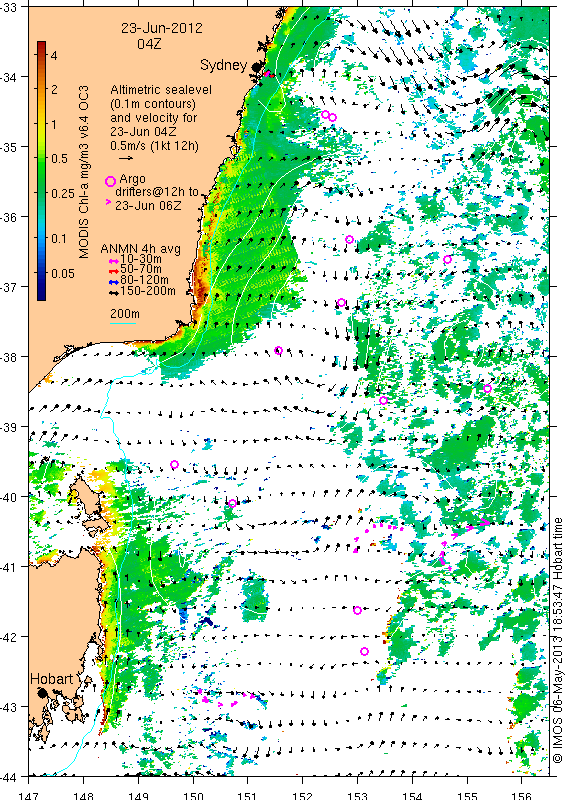The height and width of the screenshot is (800, 570).
Task: Click the magenta 10-30m arrow legend symbol
Action: [114, 260]
